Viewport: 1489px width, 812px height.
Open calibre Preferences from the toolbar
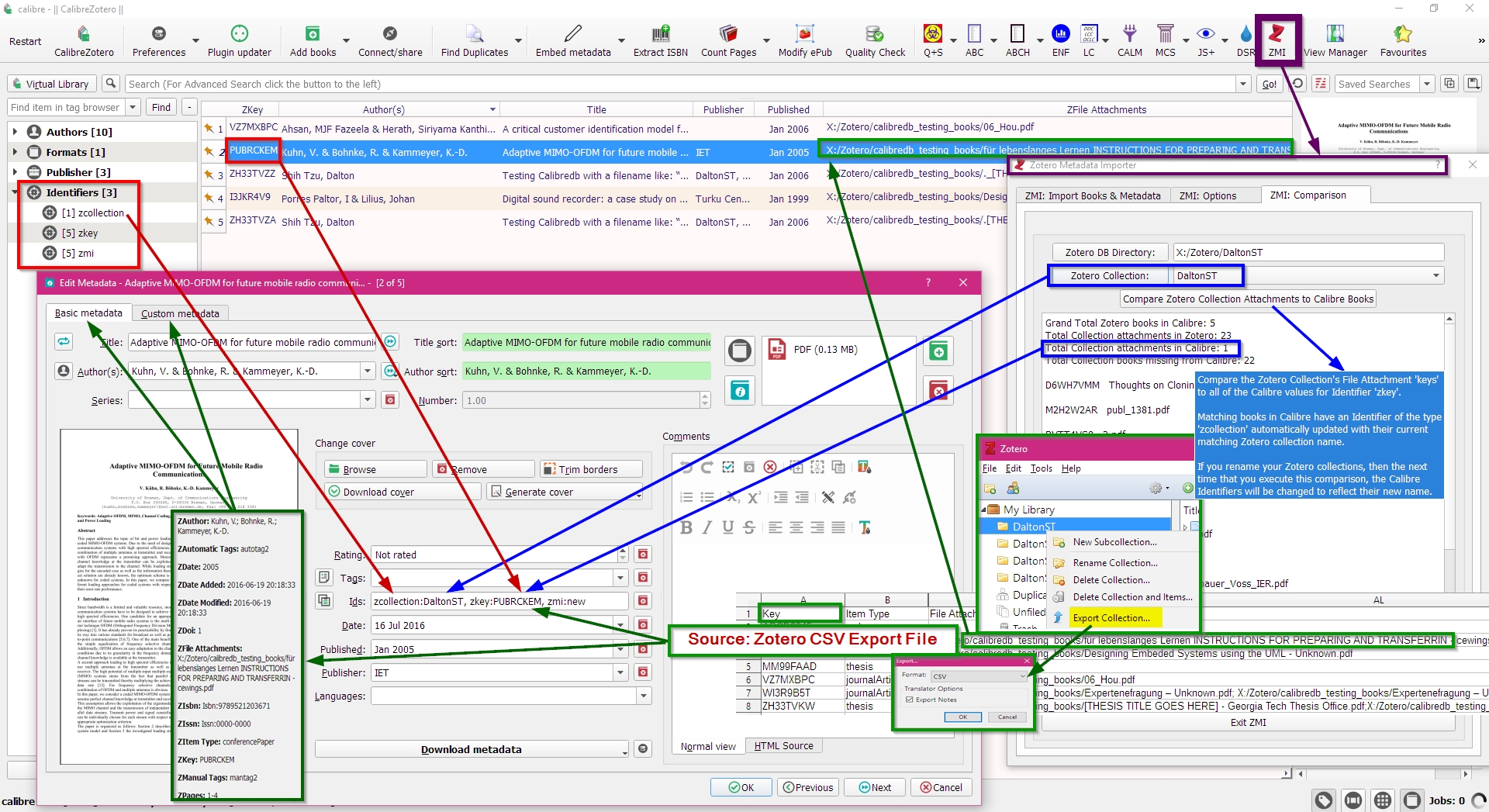coord(159,41)
